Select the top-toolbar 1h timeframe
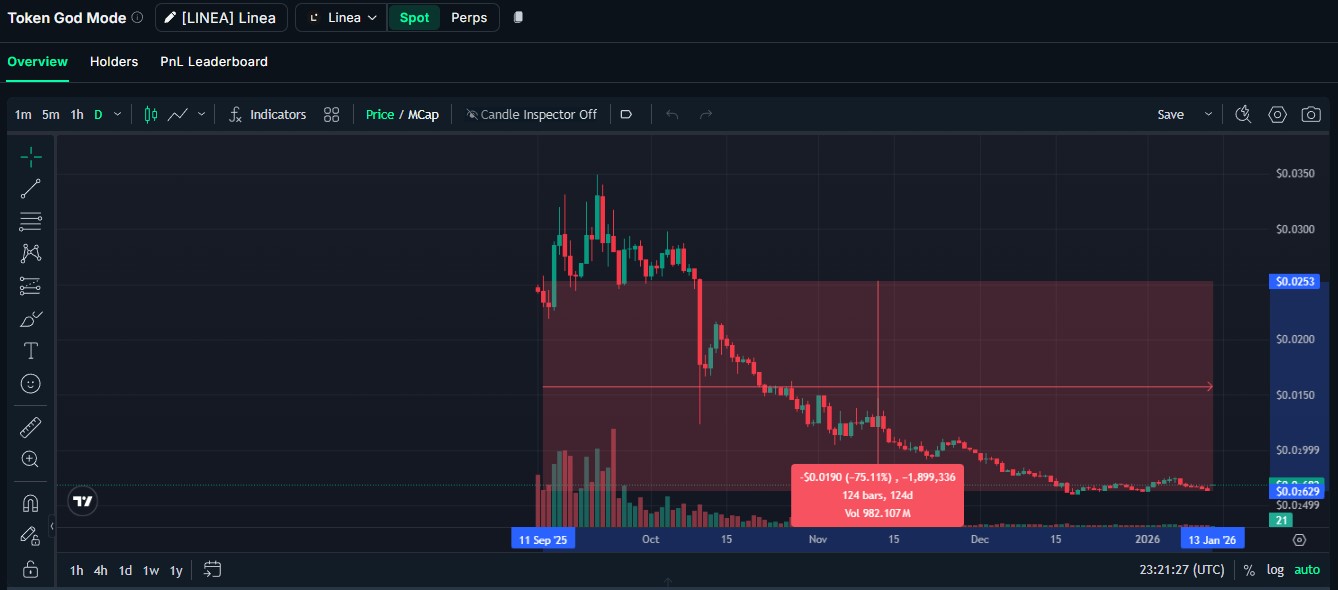 click(77, 115)
